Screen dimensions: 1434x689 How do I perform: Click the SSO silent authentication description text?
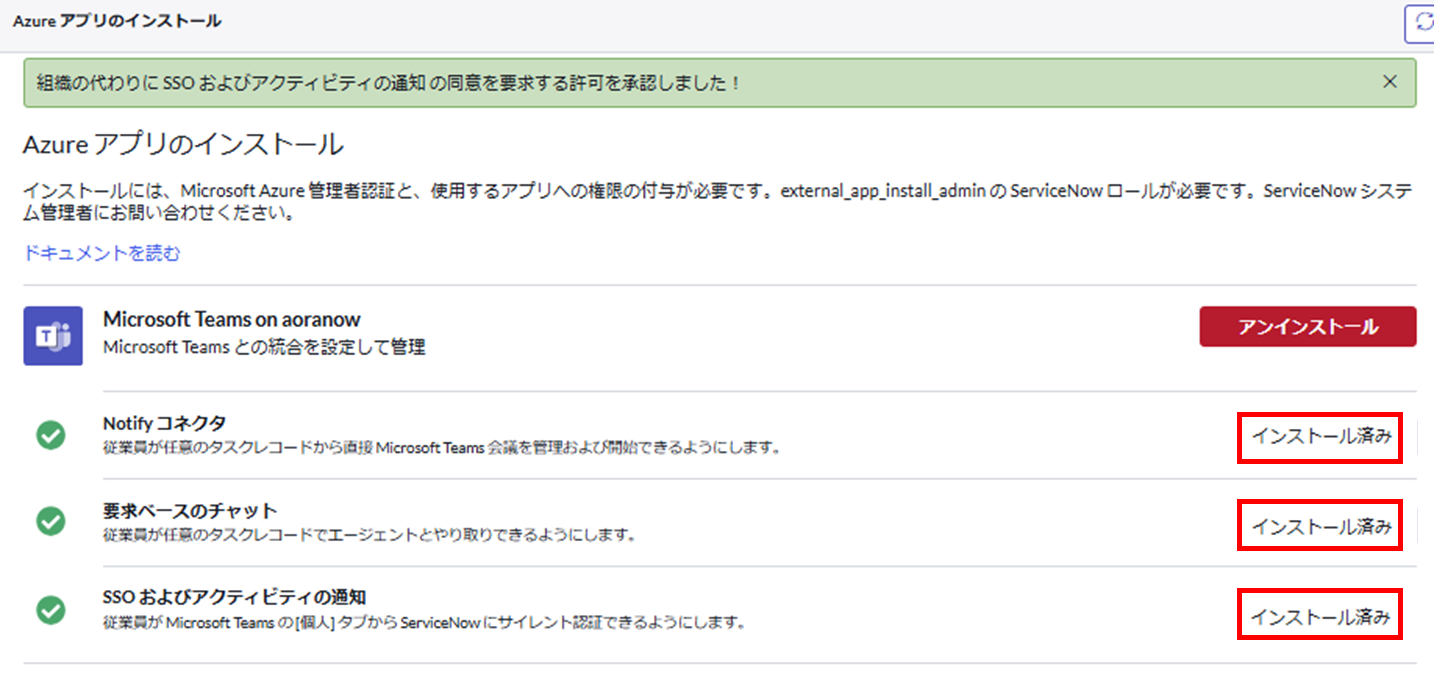pos(425,623)
